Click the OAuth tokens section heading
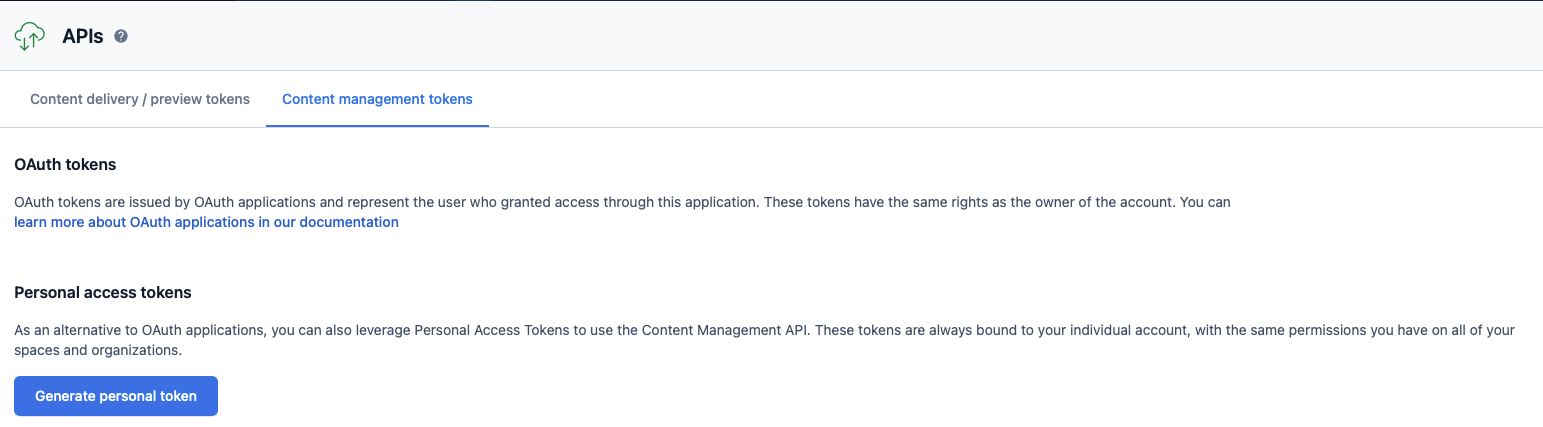The image size is (1543, 427). (x=65, y=164)
